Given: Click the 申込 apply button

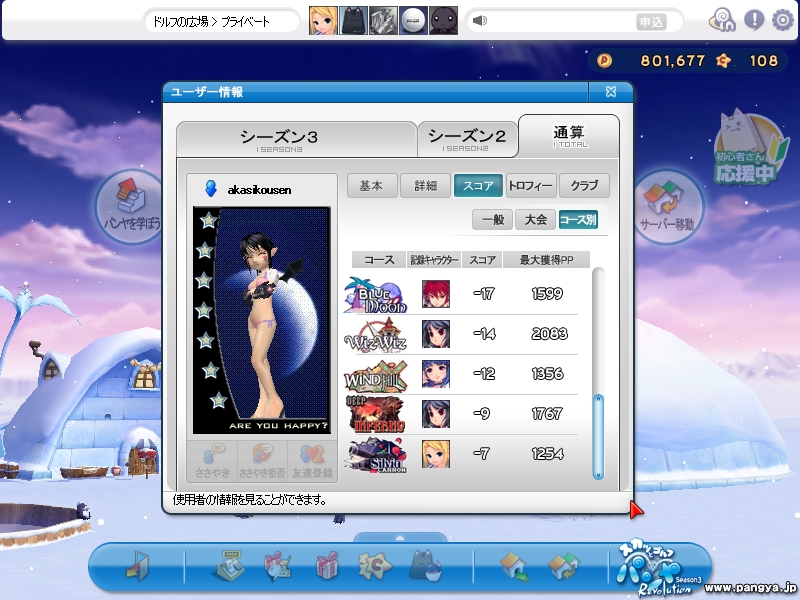Looking at the screenshot, I should pyautogui.click(x=651, y=22).
